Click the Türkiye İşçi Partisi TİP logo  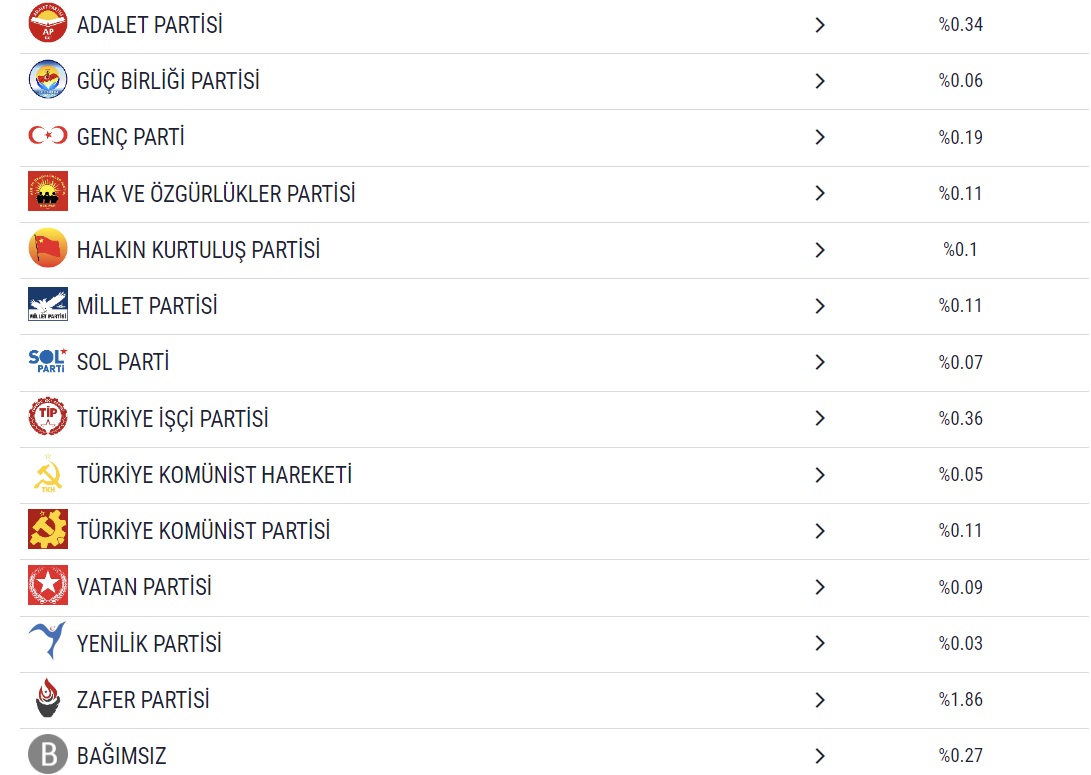48,418
